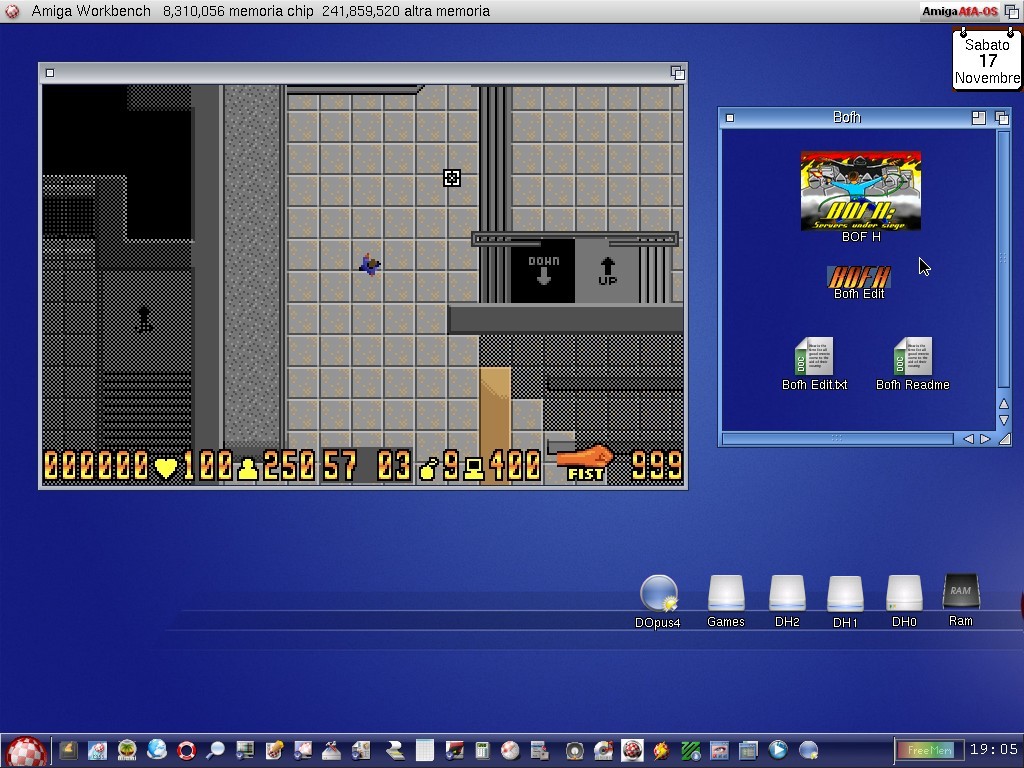The image size is (1024, 768).
Task: Click the vertical scrollbar of Bofh window
Action: coord(1004,258)
